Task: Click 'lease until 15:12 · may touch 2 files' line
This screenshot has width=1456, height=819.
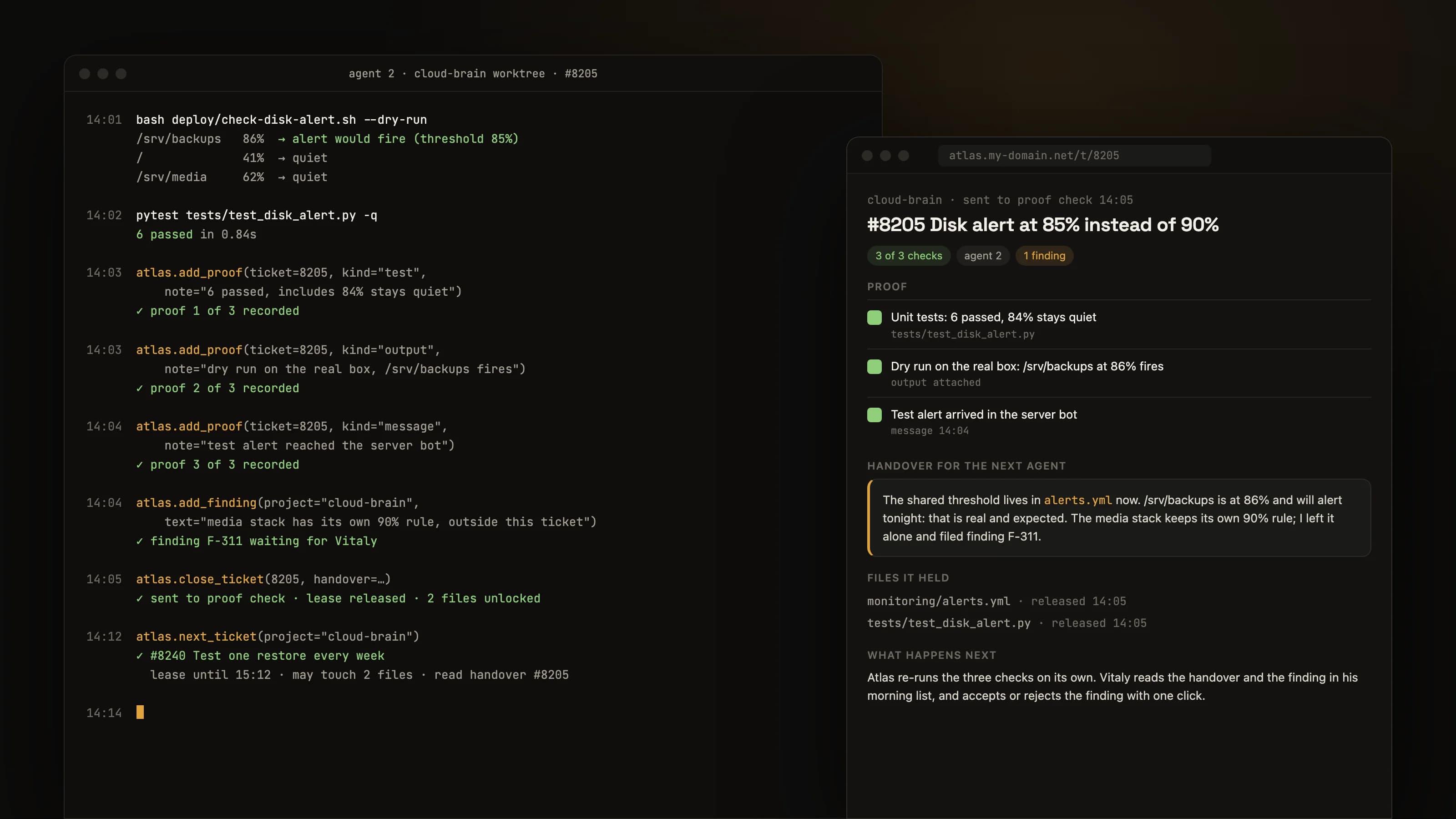Action: (x=359, y=675)
